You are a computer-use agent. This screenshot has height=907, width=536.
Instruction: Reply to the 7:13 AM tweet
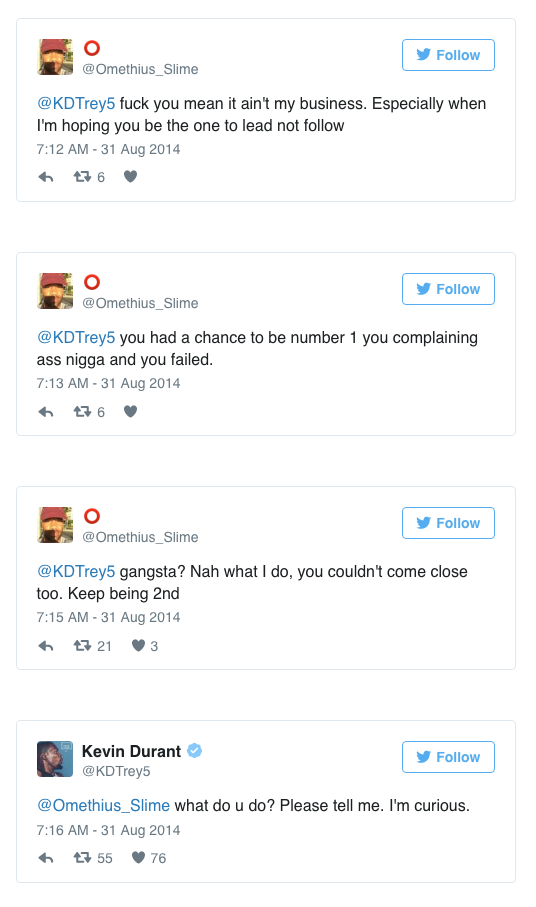[46, 412]
